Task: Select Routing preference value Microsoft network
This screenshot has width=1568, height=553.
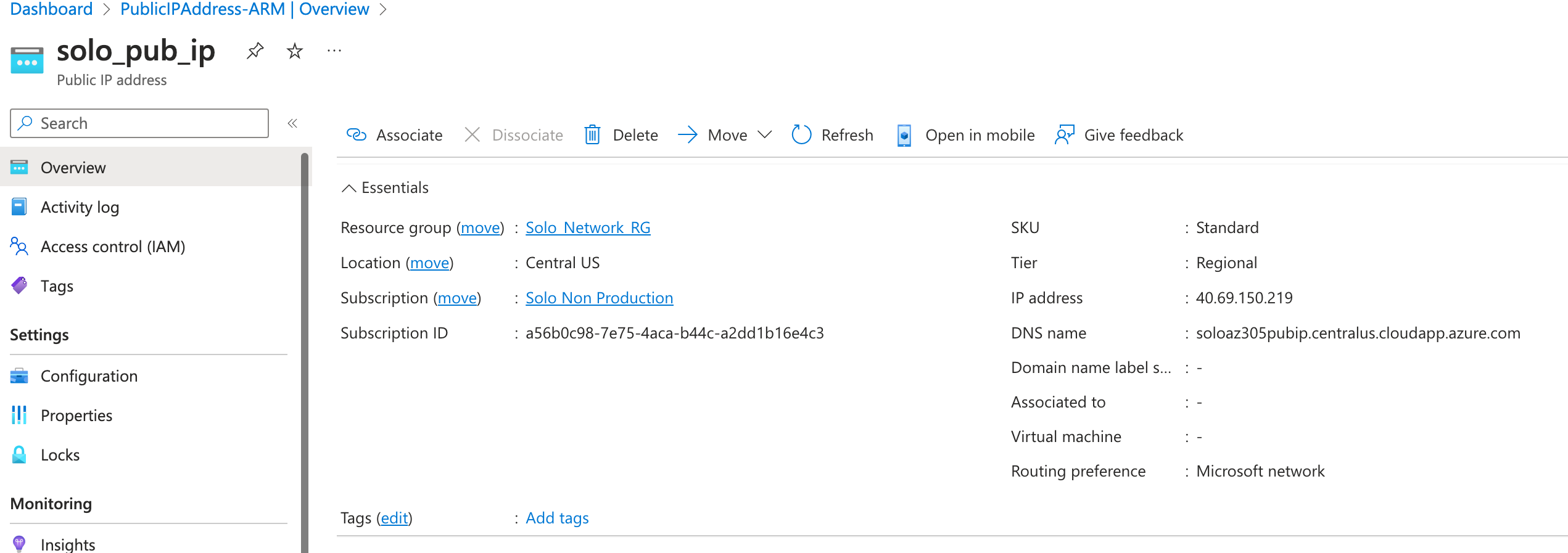Action: (x=1260, y=471)
